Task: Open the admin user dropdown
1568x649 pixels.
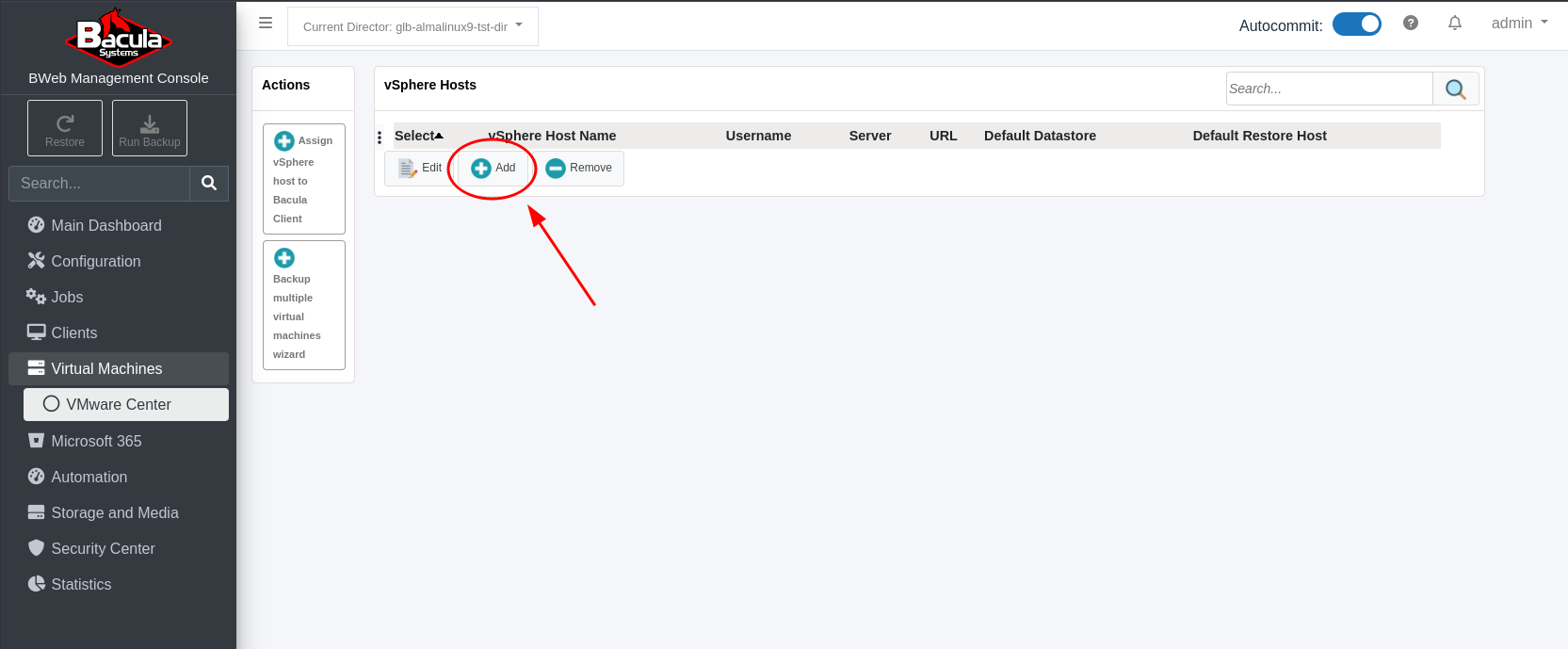Action: pyautogui.click(x=1519, y=23)
